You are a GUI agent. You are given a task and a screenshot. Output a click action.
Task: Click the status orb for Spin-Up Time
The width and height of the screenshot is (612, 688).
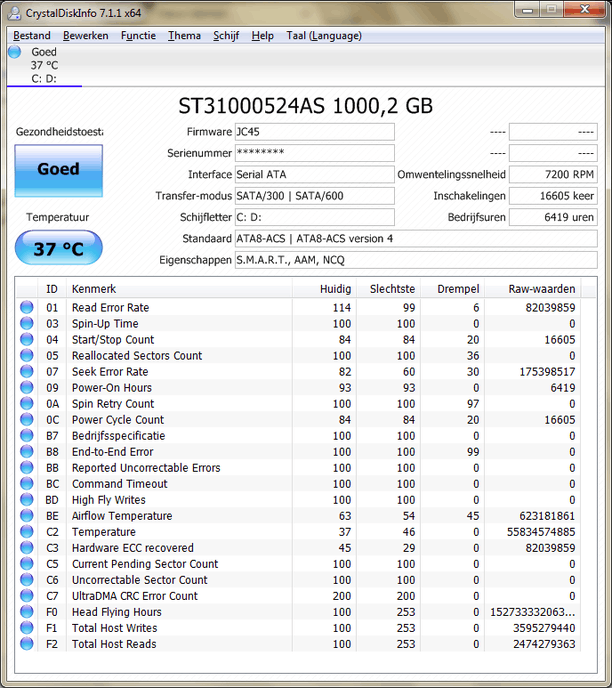(x=27, y=323)
